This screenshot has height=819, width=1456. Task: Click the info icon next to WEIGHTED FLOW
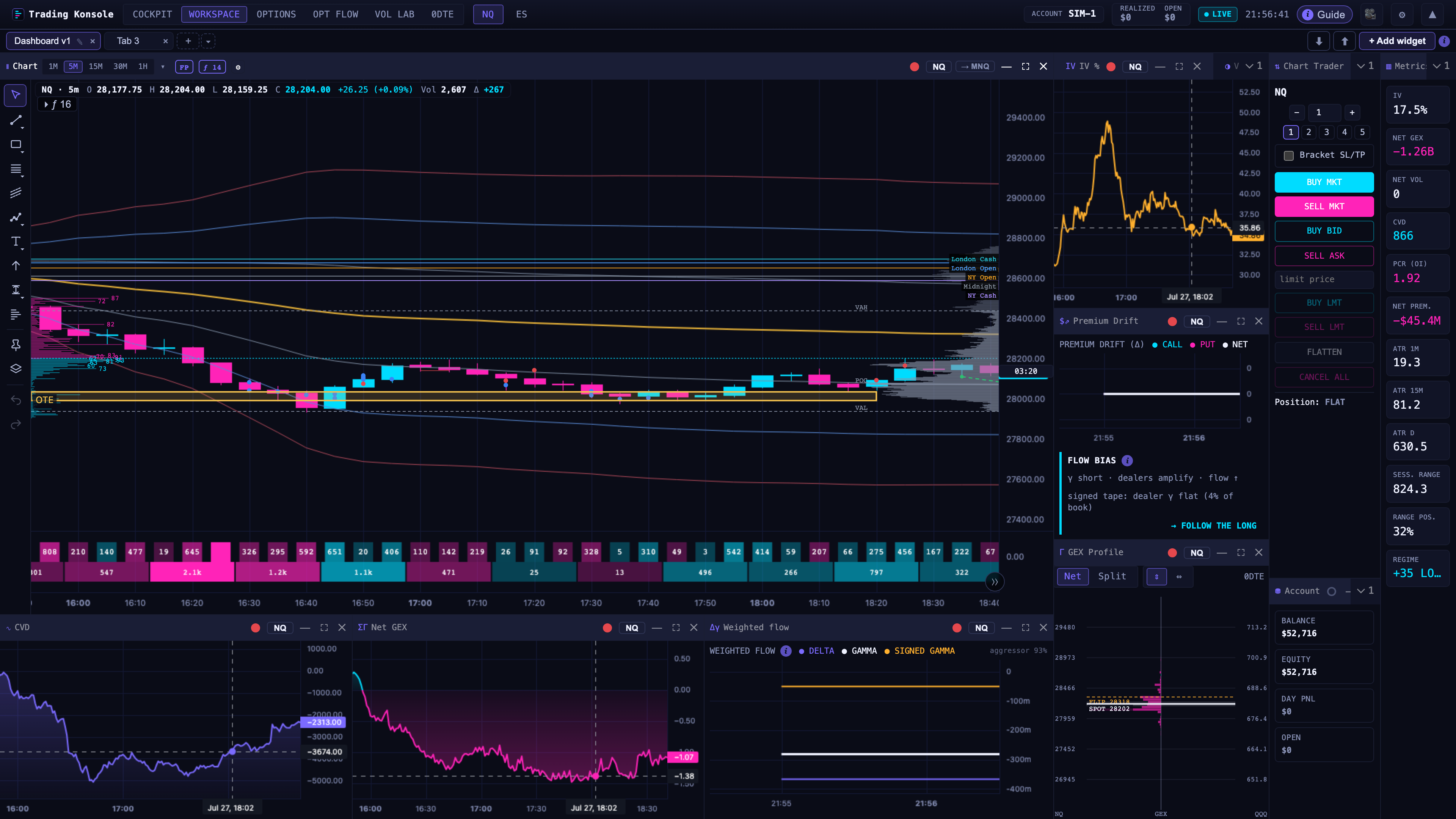click(x=786, y=651)
